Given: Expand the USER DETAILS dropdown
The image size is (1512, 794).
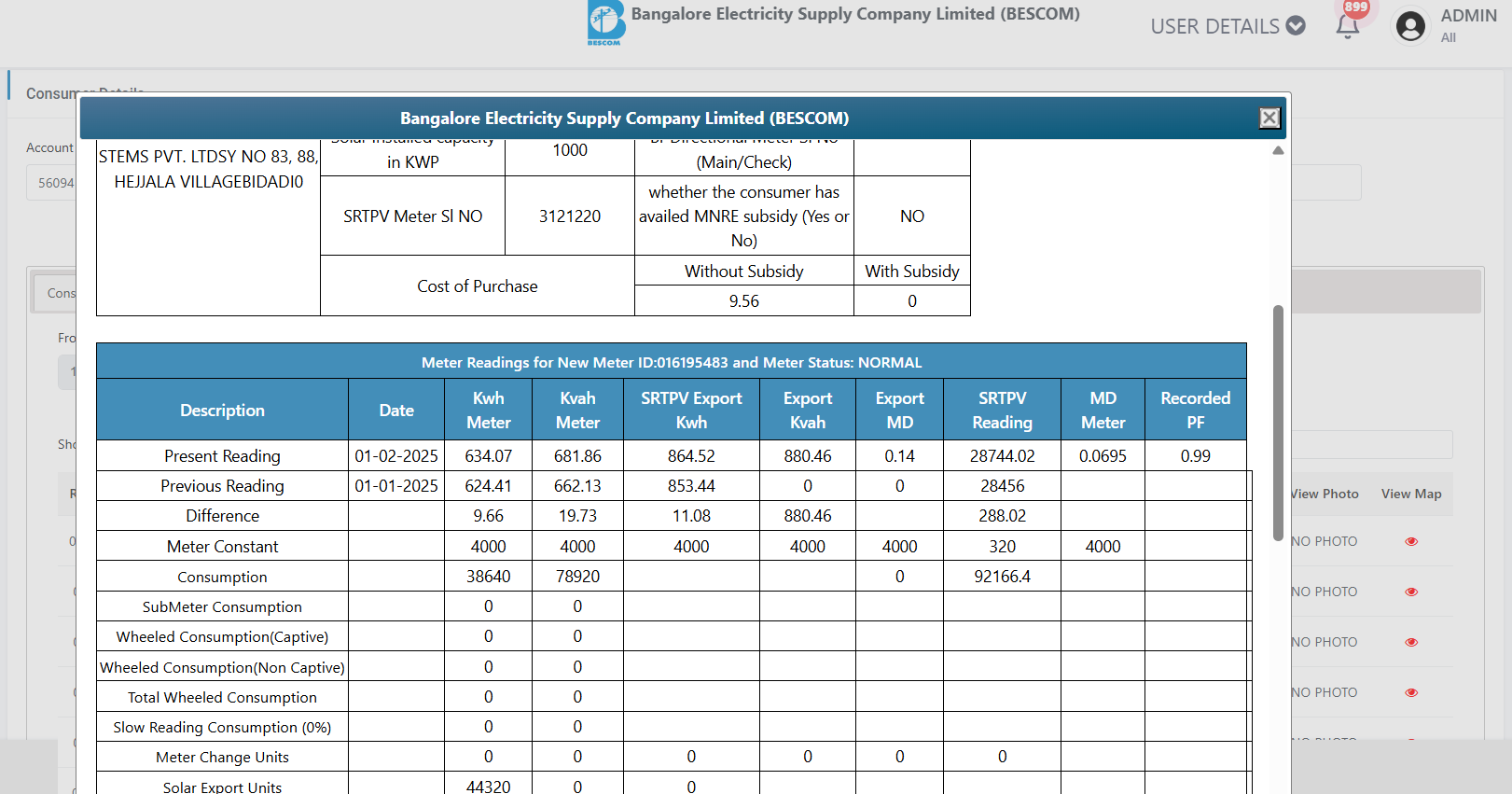Looking at the screenshot, I should (x=1228, y=26).
